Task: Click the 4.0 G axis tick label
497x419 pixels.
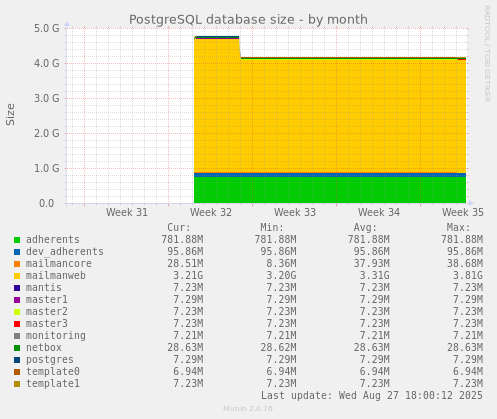Action: click(47, 63)
